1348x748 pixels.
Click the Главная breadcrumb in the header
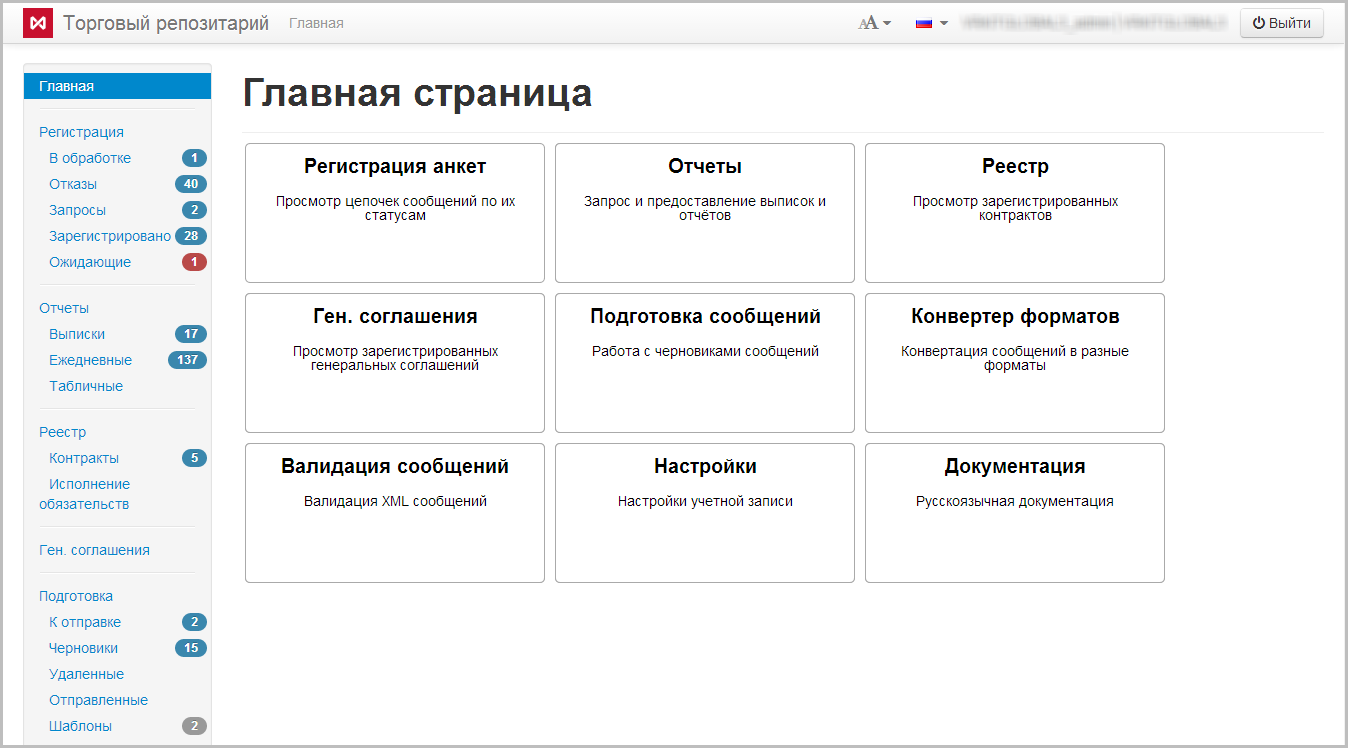(x=316, y=23)
